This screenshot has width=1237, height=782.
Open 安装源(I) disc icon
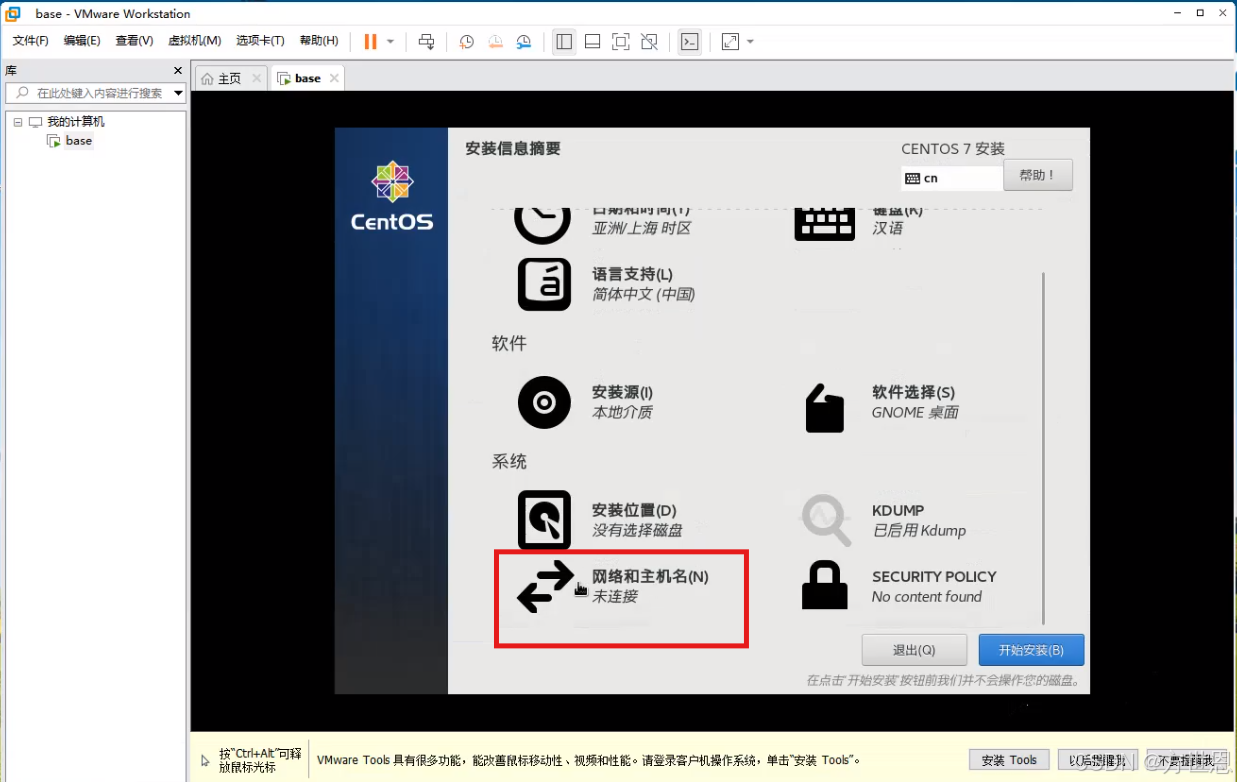[x=544, y=402]
